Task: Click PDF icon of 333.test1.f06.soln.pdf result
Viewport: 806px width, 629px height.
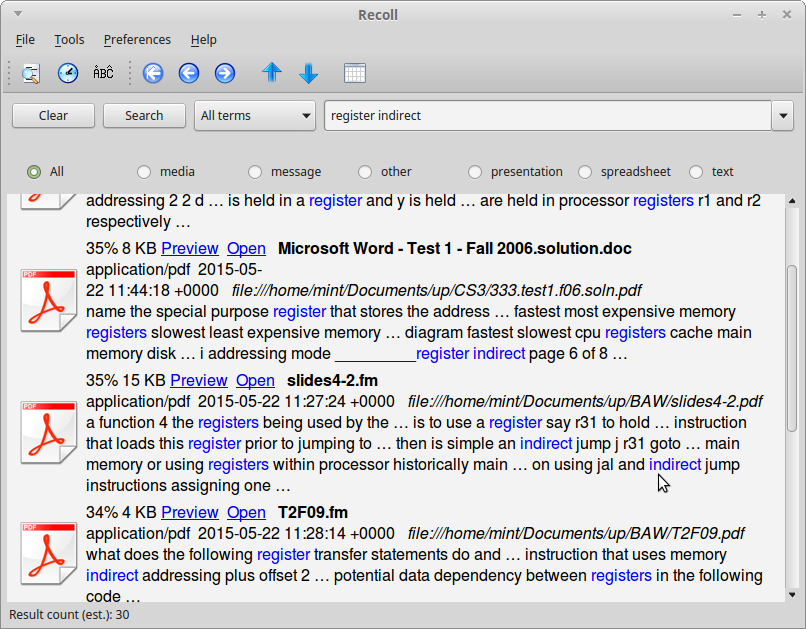Action: pos(48,301)
